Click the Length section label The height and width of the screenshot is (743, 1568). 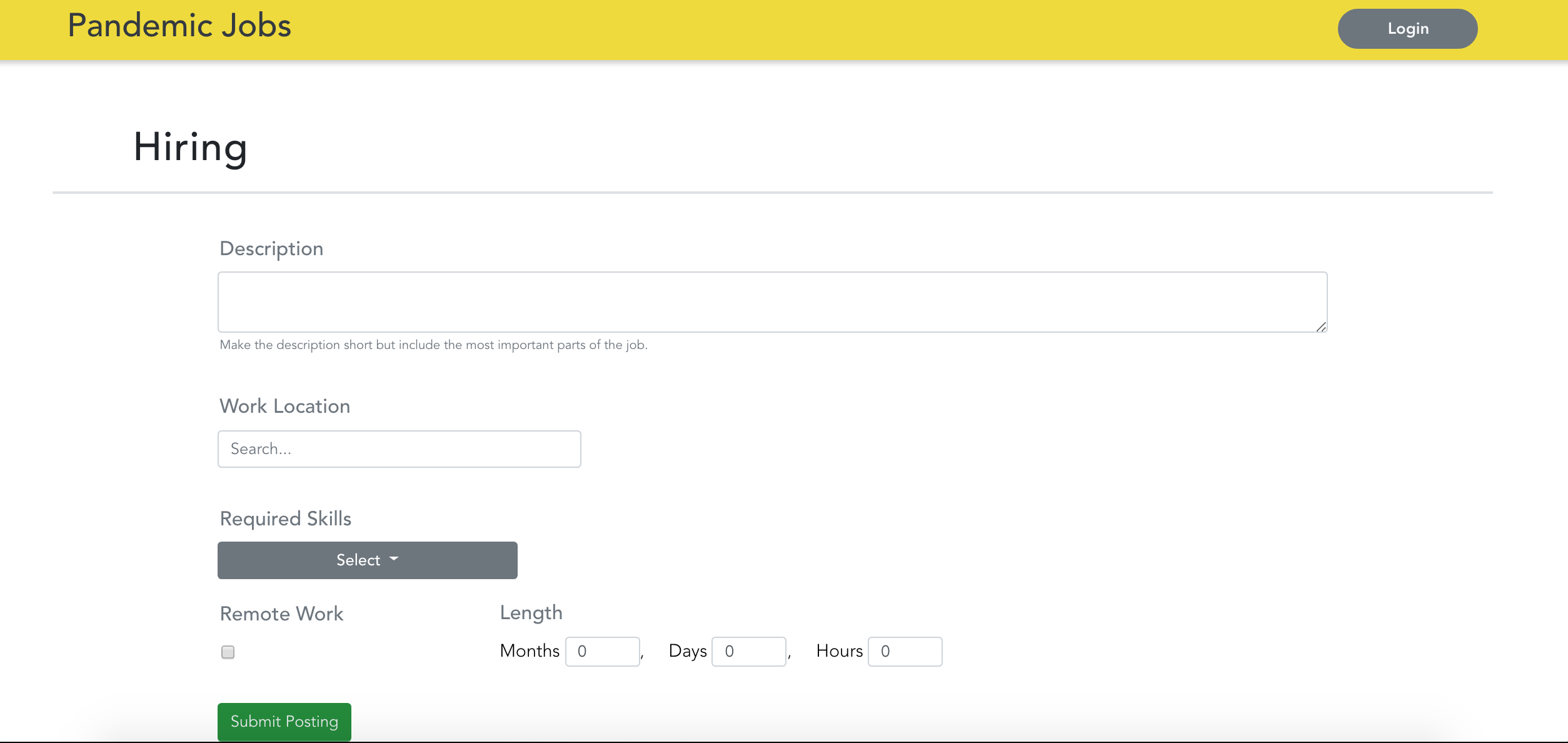[x=531, y=612]
